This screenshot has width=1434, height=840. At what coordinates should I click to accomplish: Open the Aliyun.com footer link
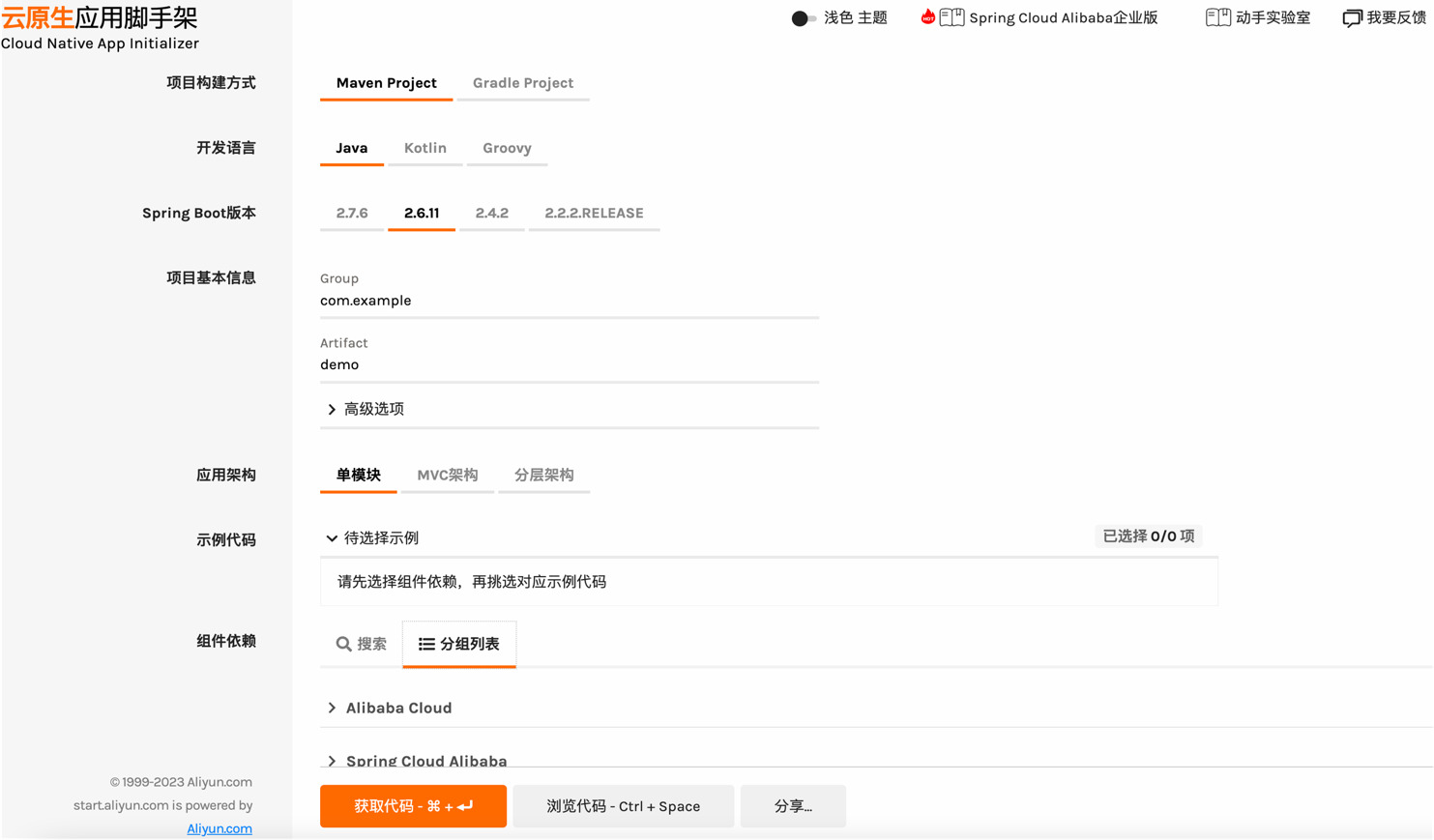(x=219, y=828)
